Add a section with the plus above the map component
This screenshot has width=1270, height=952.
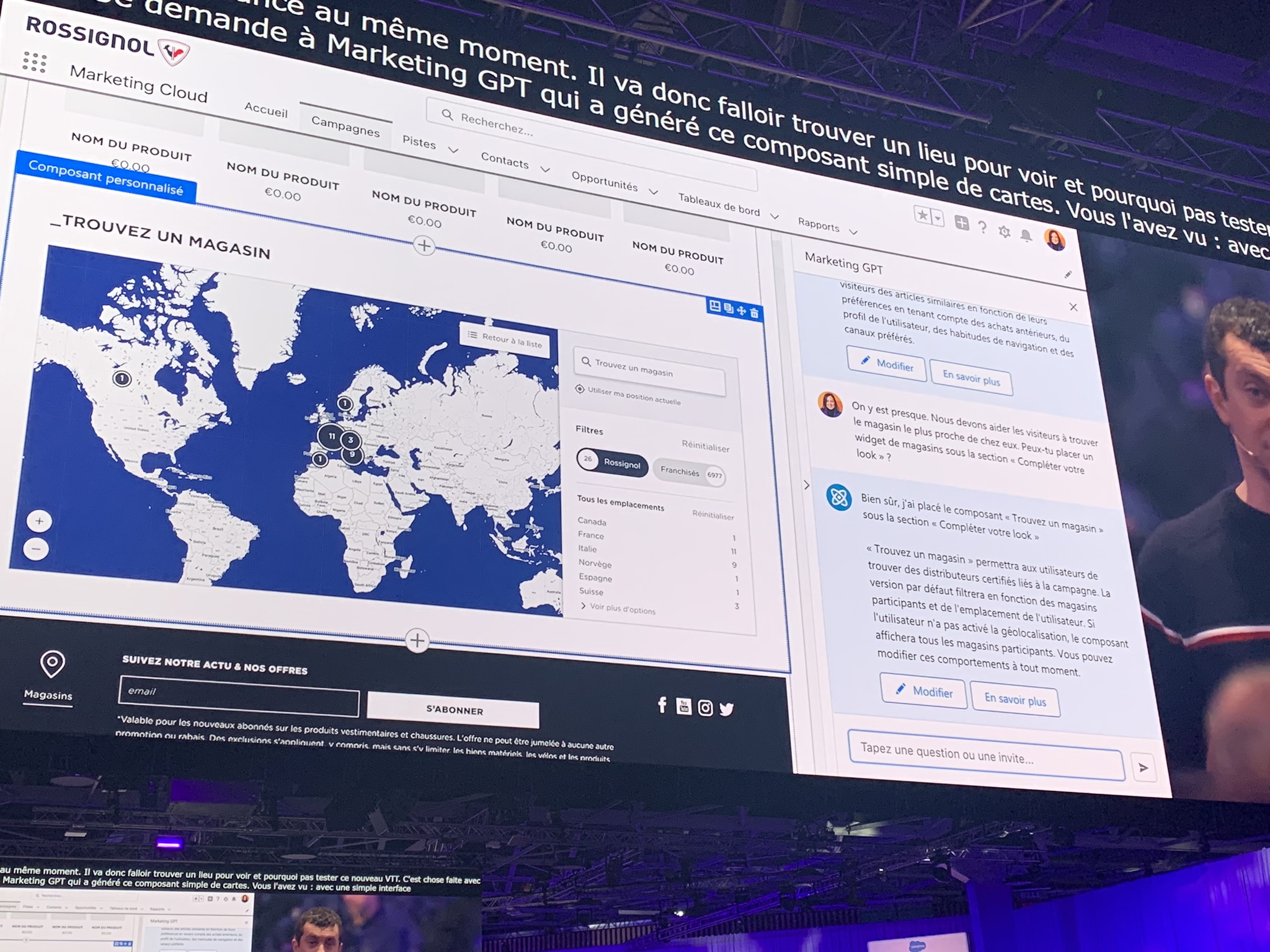424,245
